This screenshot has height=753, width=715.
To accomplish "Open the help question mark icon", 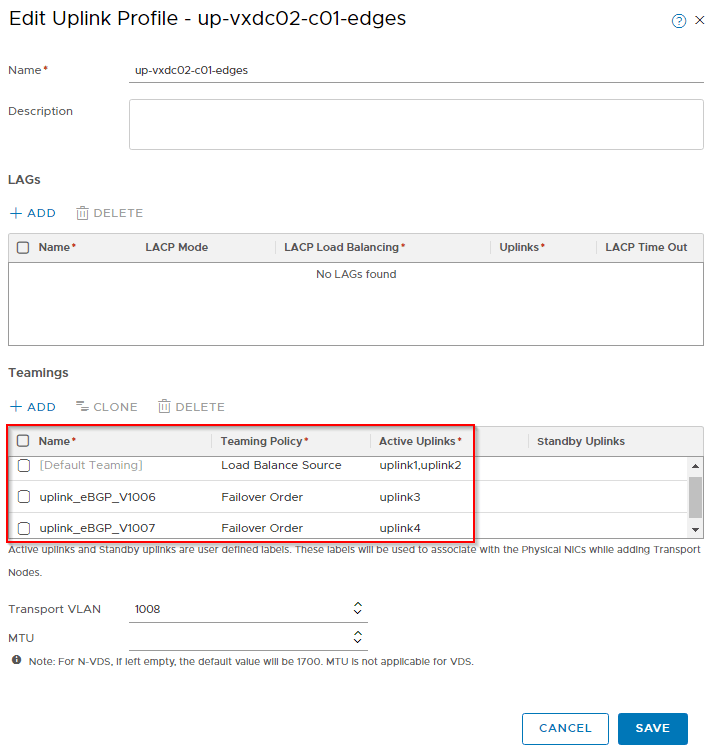I will click(679, 21).
